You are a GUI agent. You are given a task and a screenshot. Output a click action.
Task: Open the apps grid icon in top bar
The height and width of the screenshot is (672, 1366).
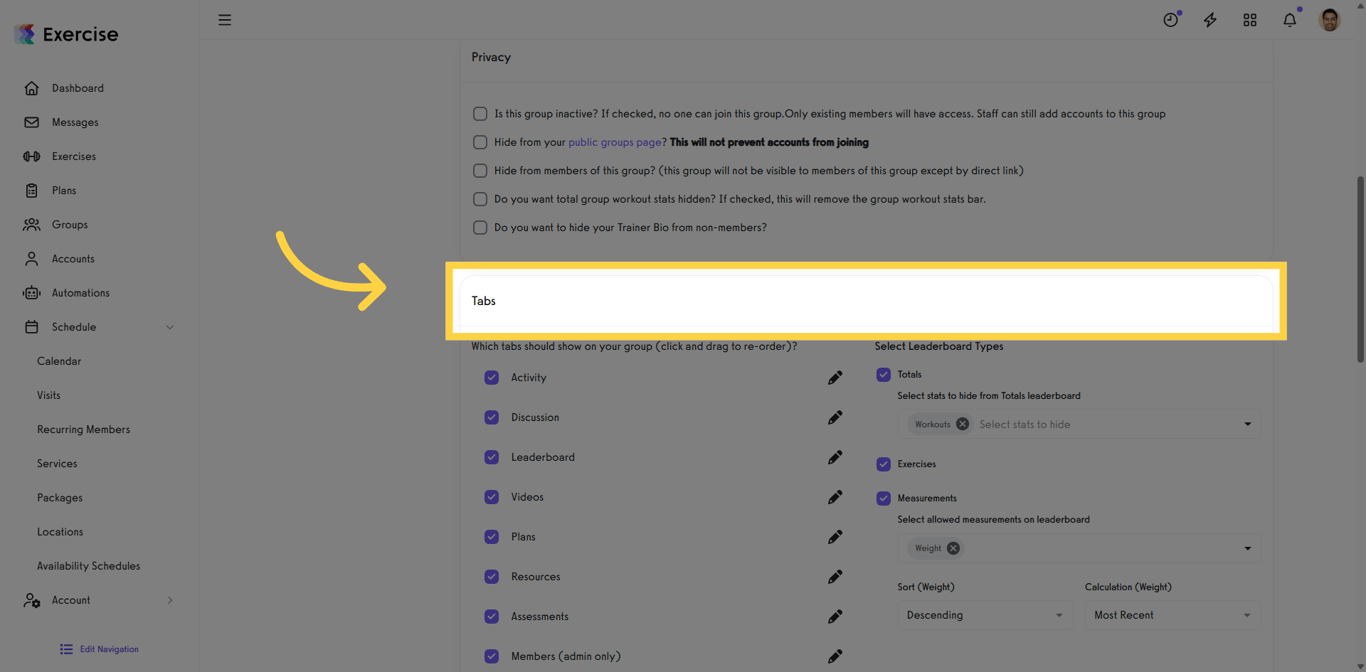coord(1249,19)
